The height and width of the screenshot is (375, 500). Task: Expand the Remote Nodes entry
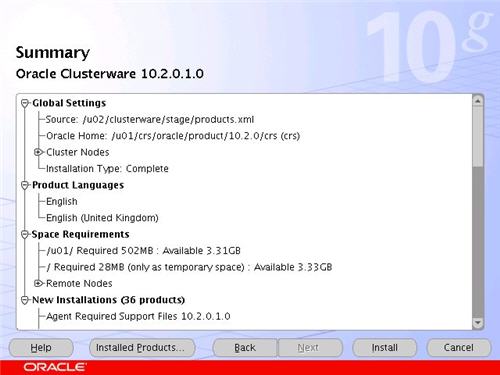(x=38, y=283)
